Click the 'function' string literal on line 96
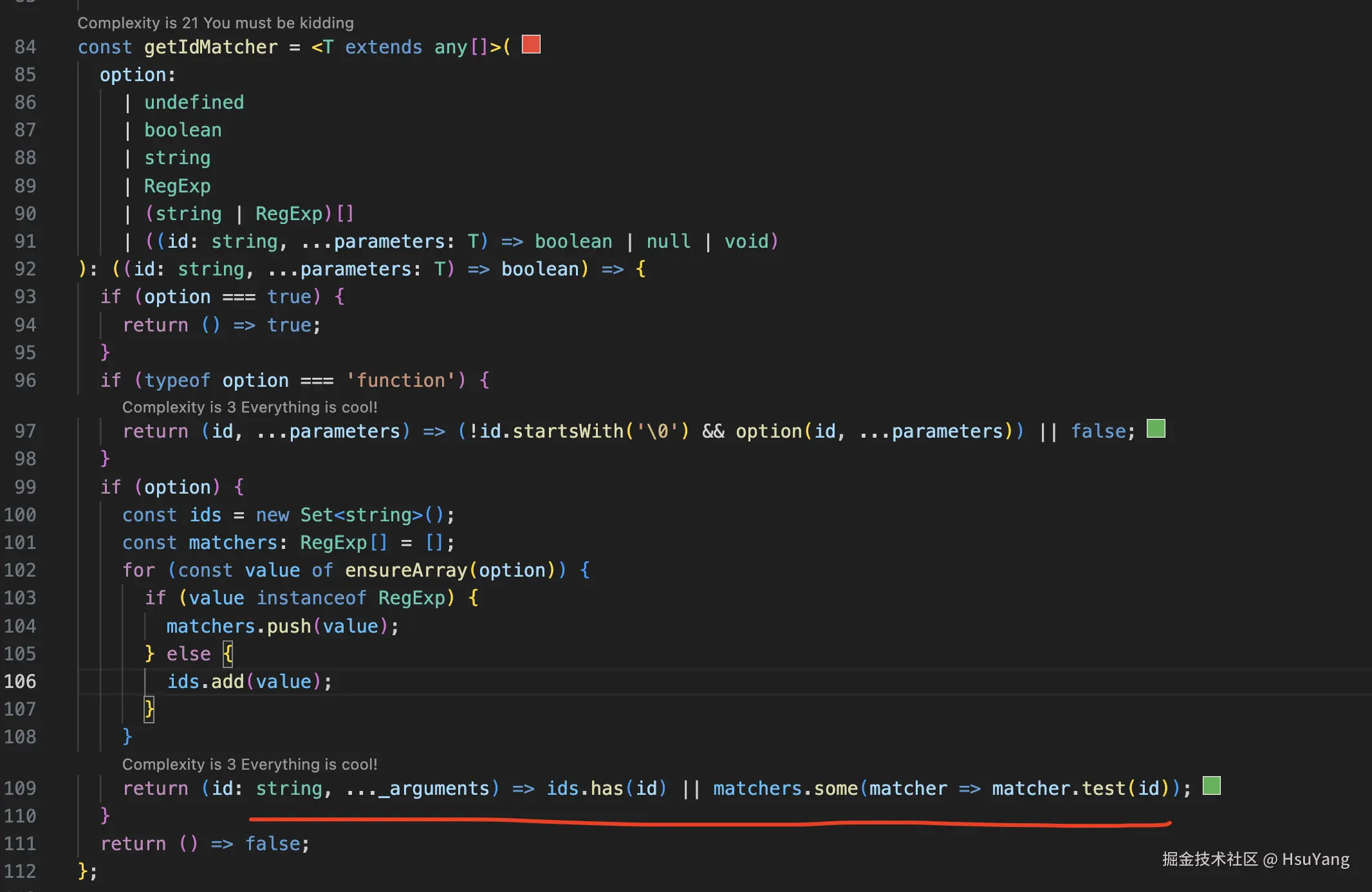The width and height of the screenshot is (1372, 892). point(401,380)
